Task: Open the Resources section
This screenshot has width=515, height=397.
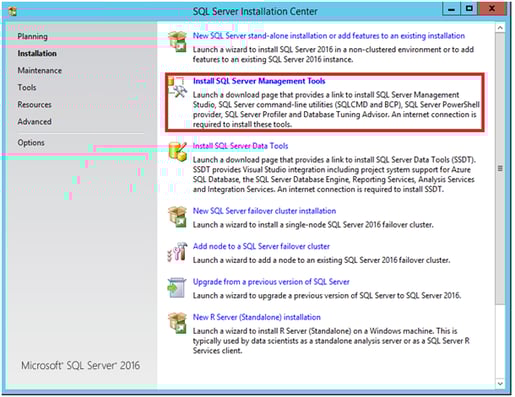Action: [35, 104]
